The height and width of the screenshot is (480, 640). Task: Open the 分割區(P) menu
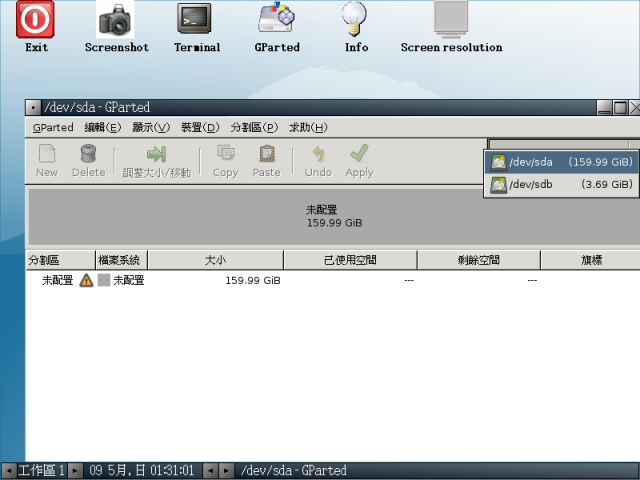click(x=254, y=127)
